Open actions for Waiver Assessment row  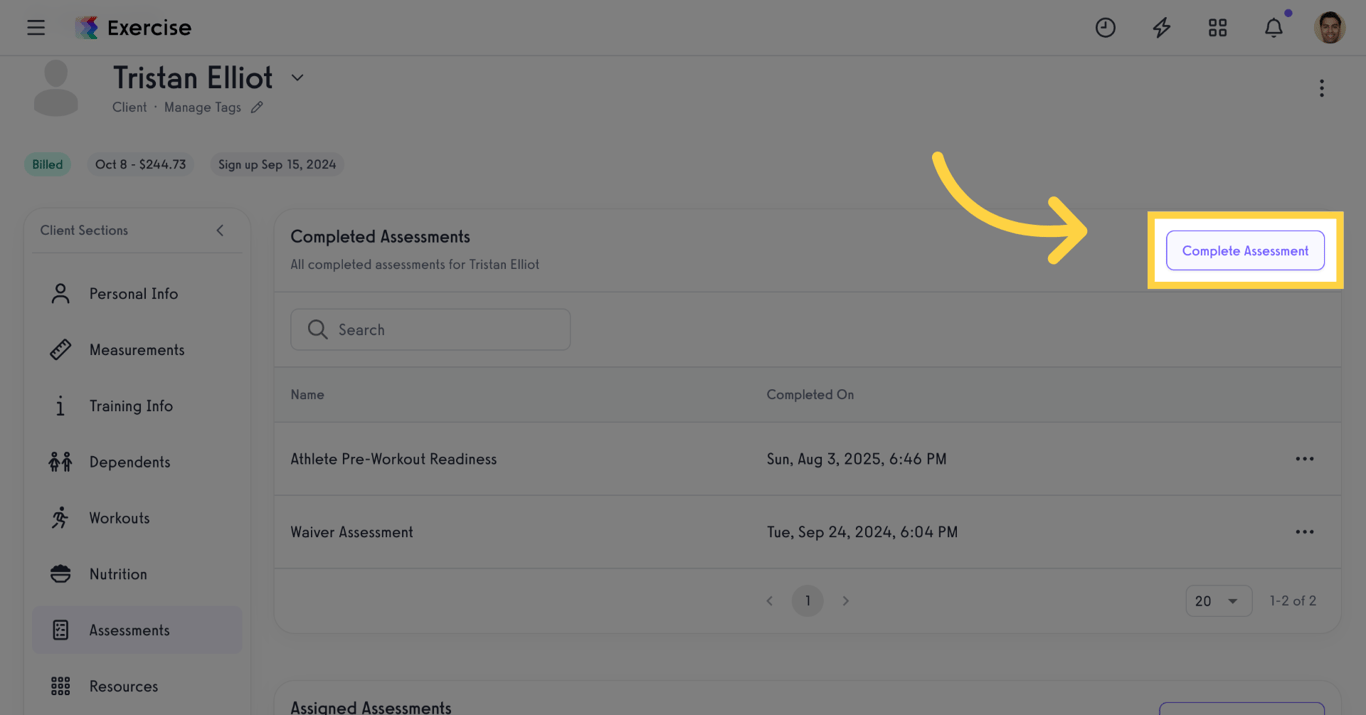pos(1304,532)
